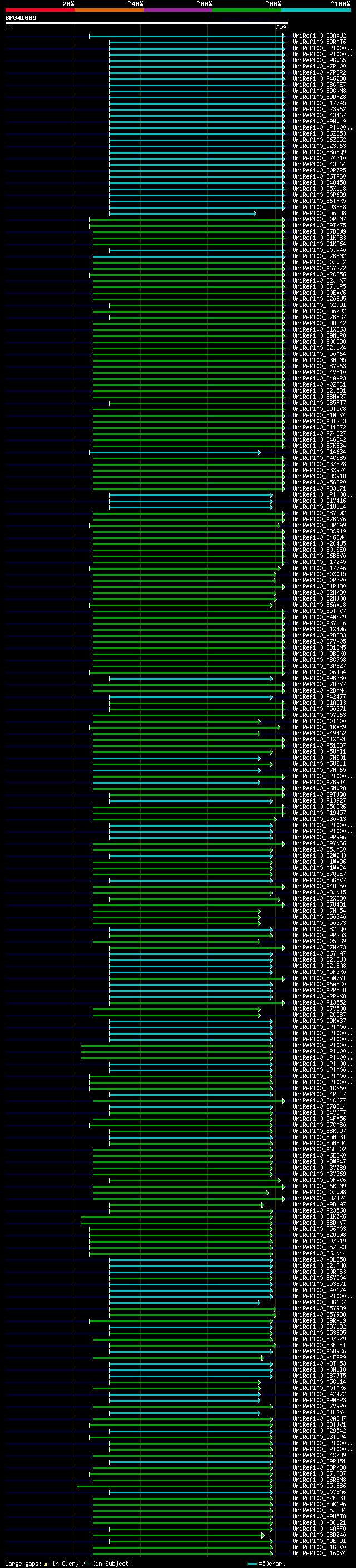
Task: Select the UniRef100_C5JB86 label
Action: 319,1486
